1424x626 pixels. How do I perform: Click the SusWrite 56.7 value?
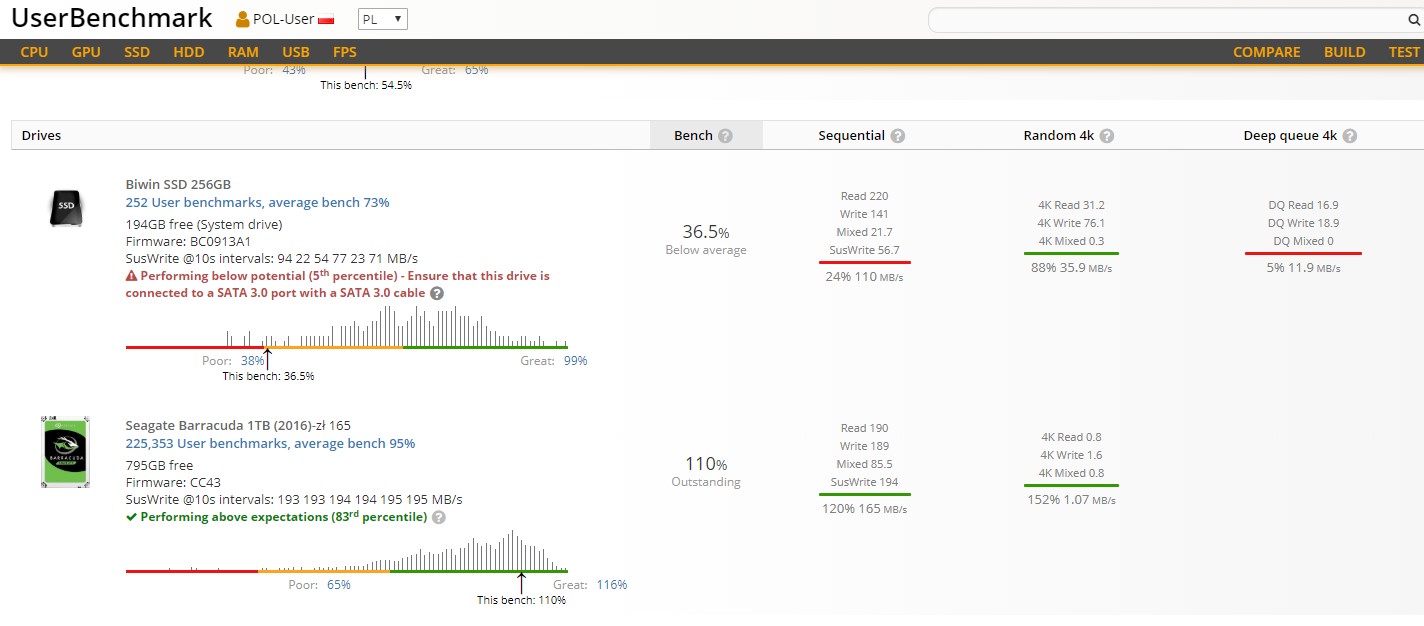864,250
